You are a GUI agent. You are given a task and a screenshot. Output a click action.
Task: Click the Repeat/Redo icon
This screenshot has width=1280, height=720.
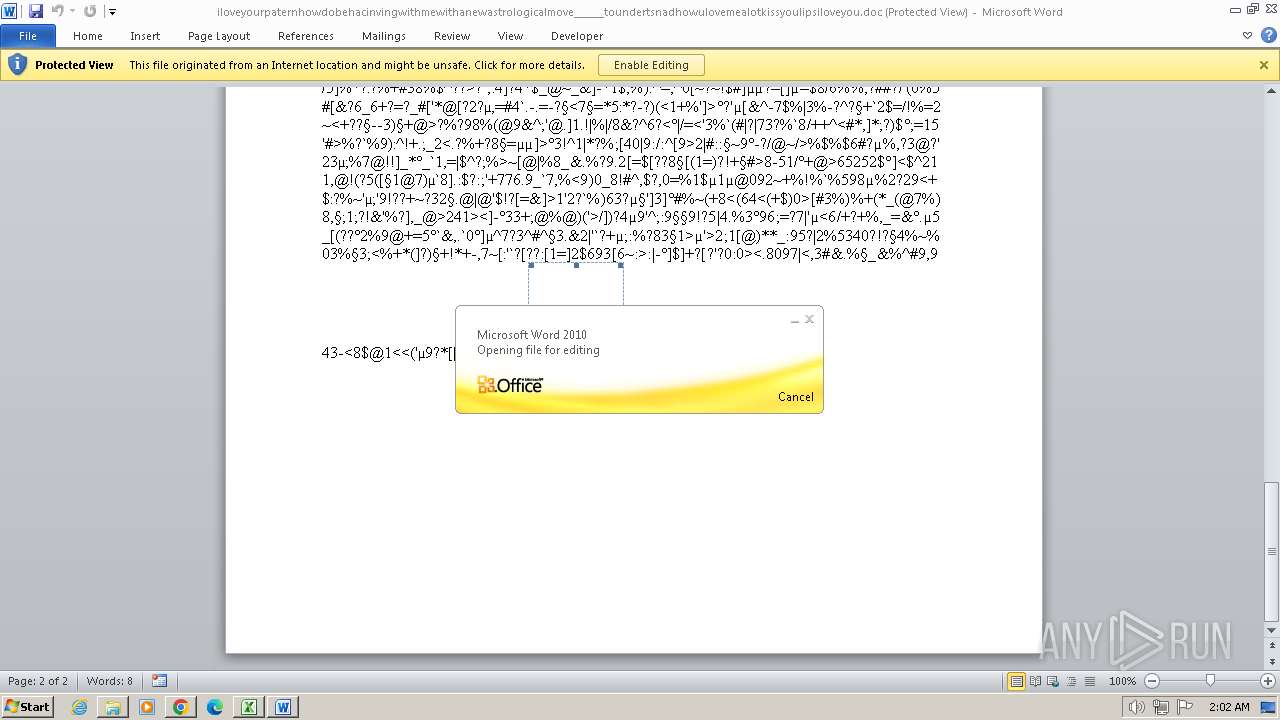(90, 11)
